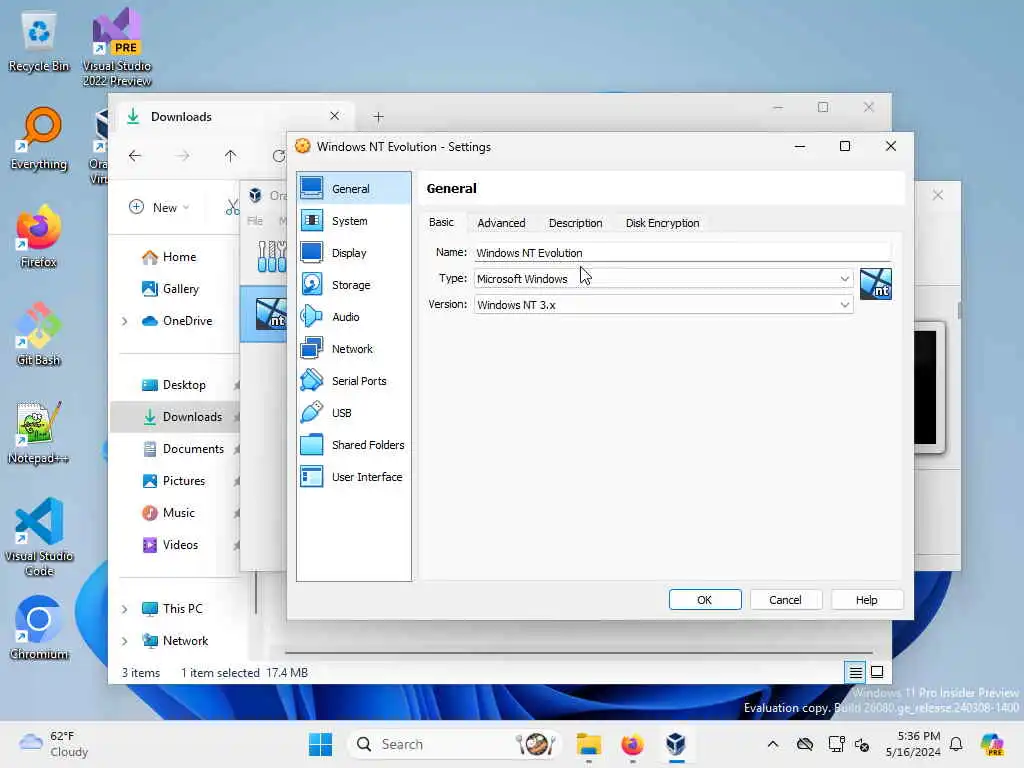This screenshot has width=1024, height=768.
Task: Open the Windows Start menu
Action: click(320, 744)
